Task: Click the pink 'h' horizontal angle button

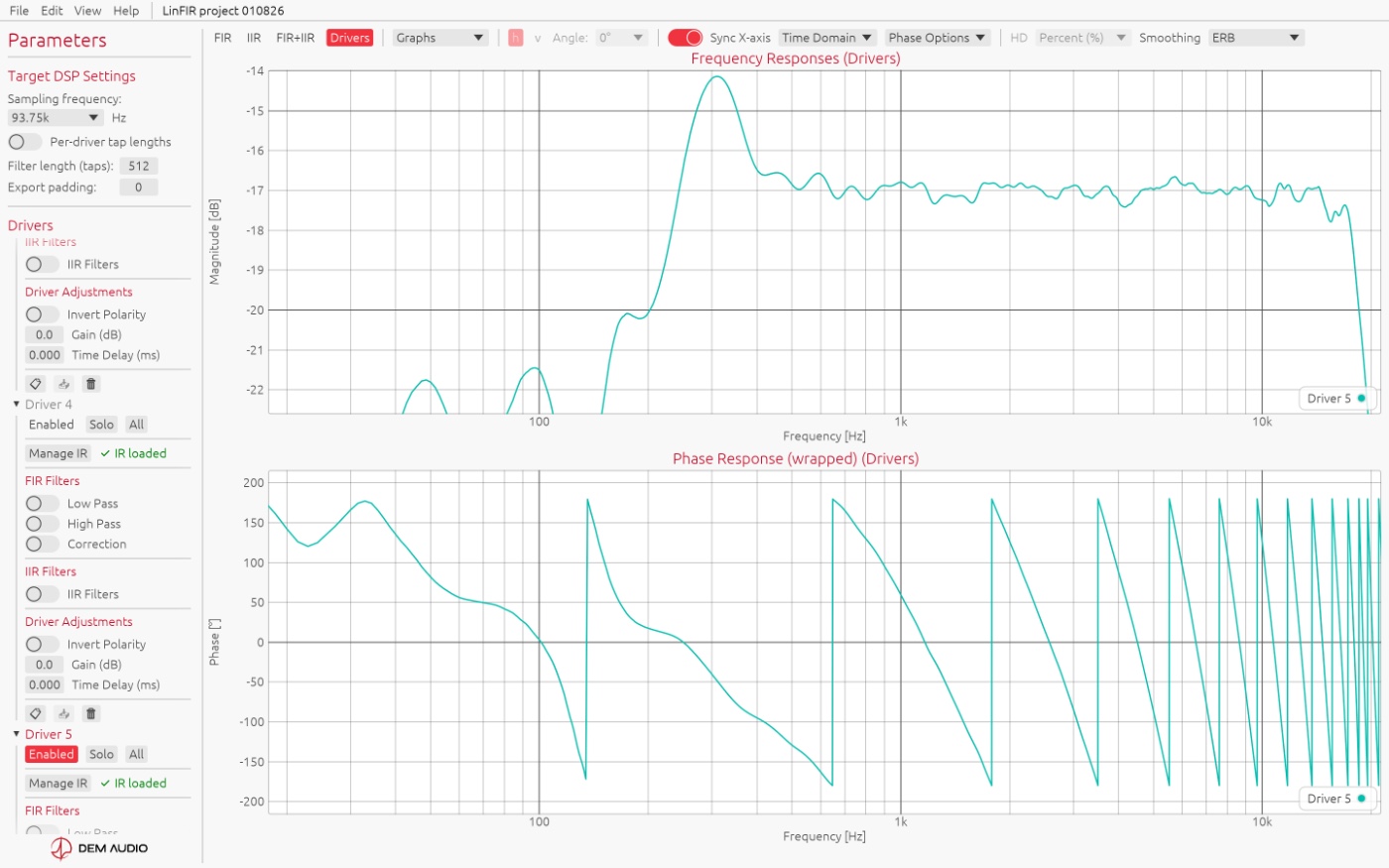Action: pos(515,38)
